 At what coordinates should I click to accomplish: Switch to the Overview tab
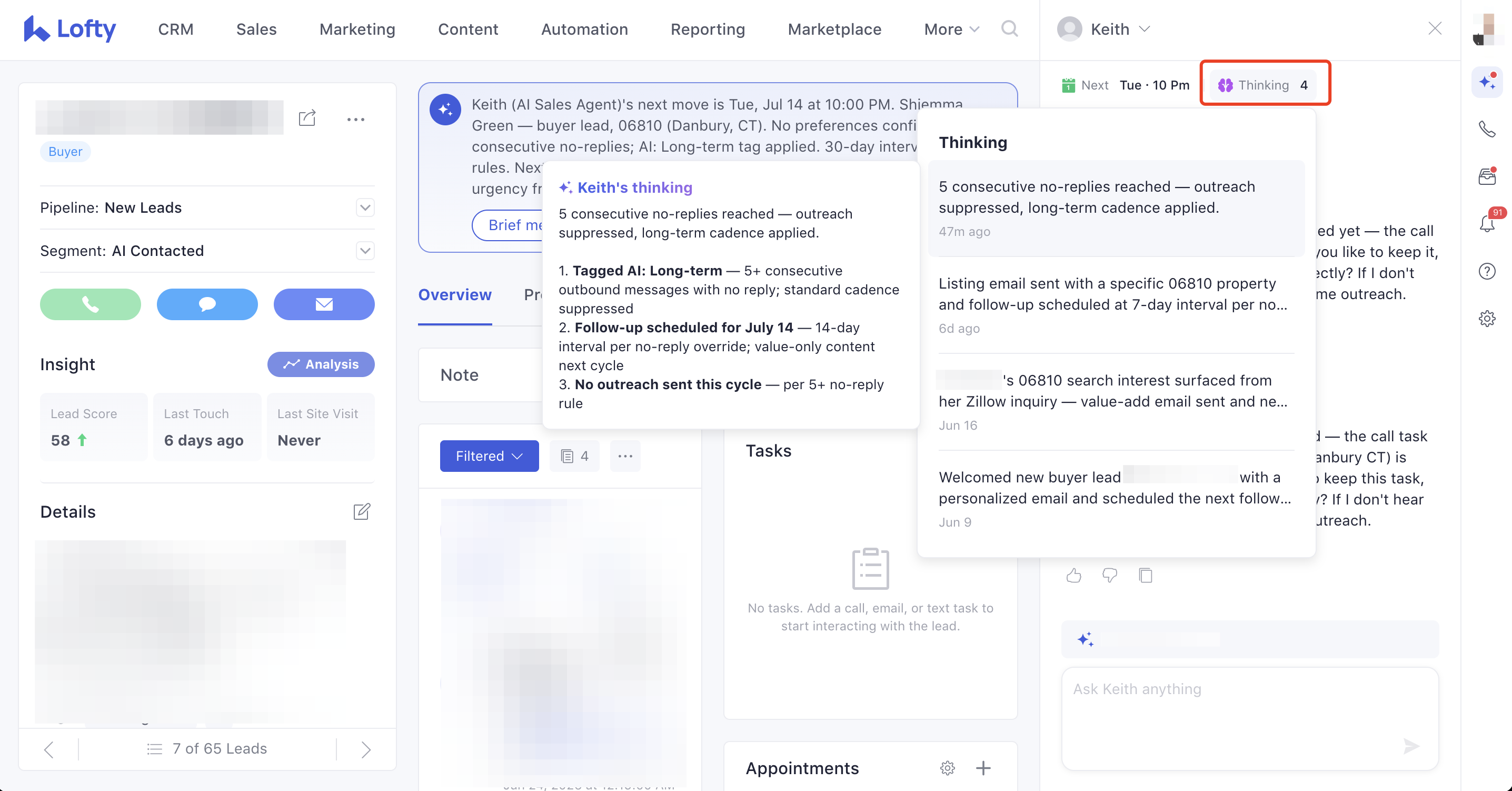click(x=454, y=295)
